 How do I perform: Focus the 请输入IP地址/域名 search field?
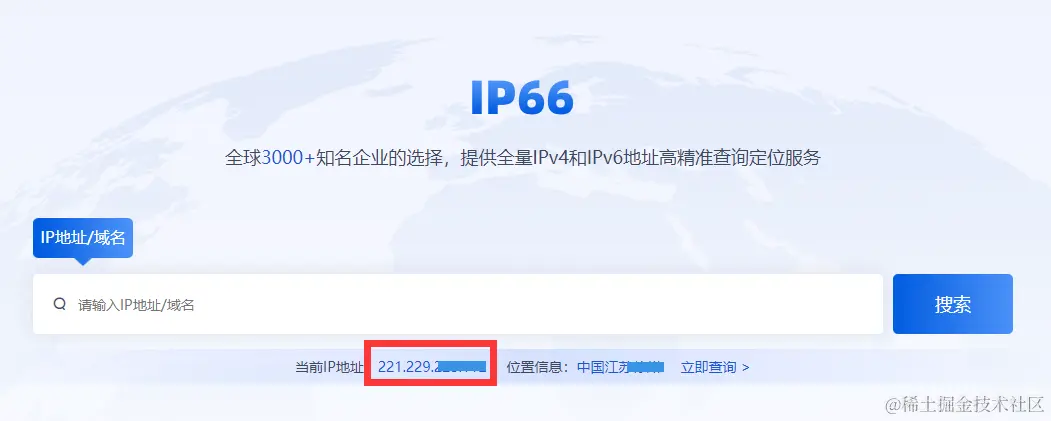458,304
